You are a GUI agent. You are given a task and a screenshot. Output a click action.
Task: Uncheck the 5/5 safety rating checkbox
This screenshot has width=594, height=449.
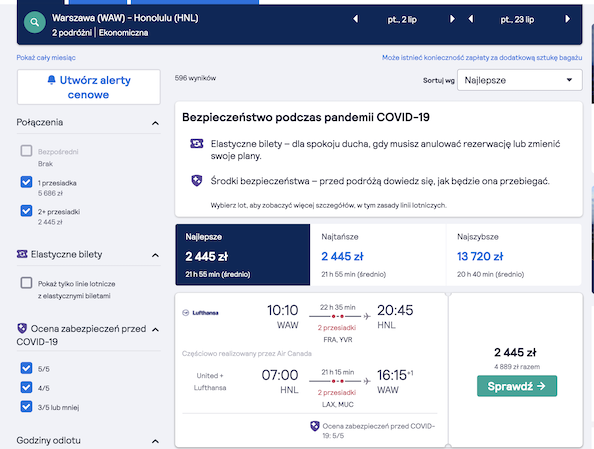click(26, 368)
